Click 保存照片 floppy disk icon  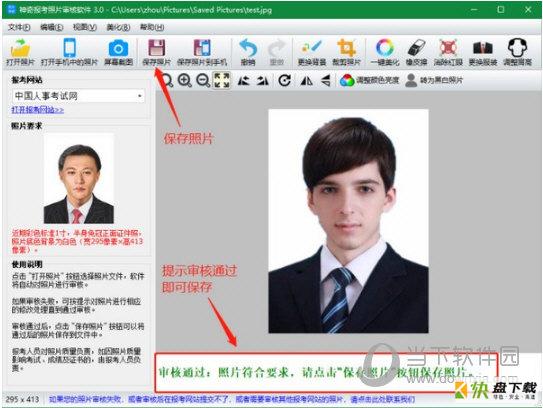(157, 48)
